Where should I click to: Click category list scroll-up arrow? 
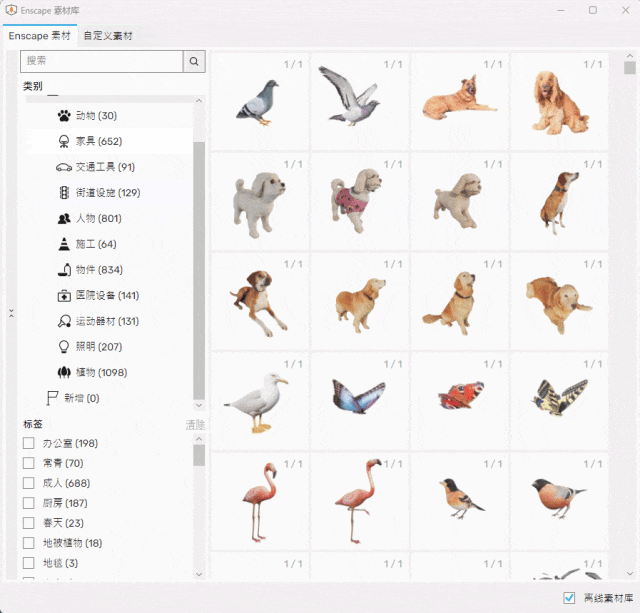tap(199, 100)
